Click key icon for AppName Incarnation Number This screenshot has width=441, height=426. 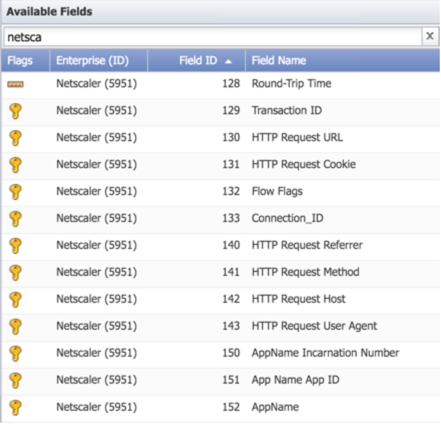15,354
